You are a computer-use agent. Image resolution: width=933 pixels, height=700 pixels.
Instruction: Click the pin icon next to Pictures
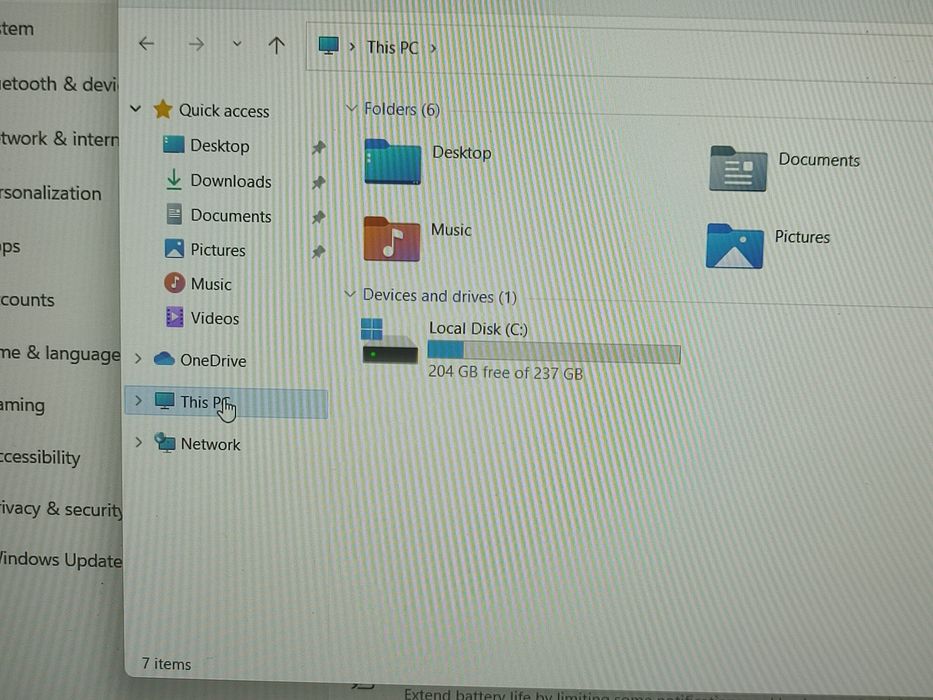click(319, 252)
